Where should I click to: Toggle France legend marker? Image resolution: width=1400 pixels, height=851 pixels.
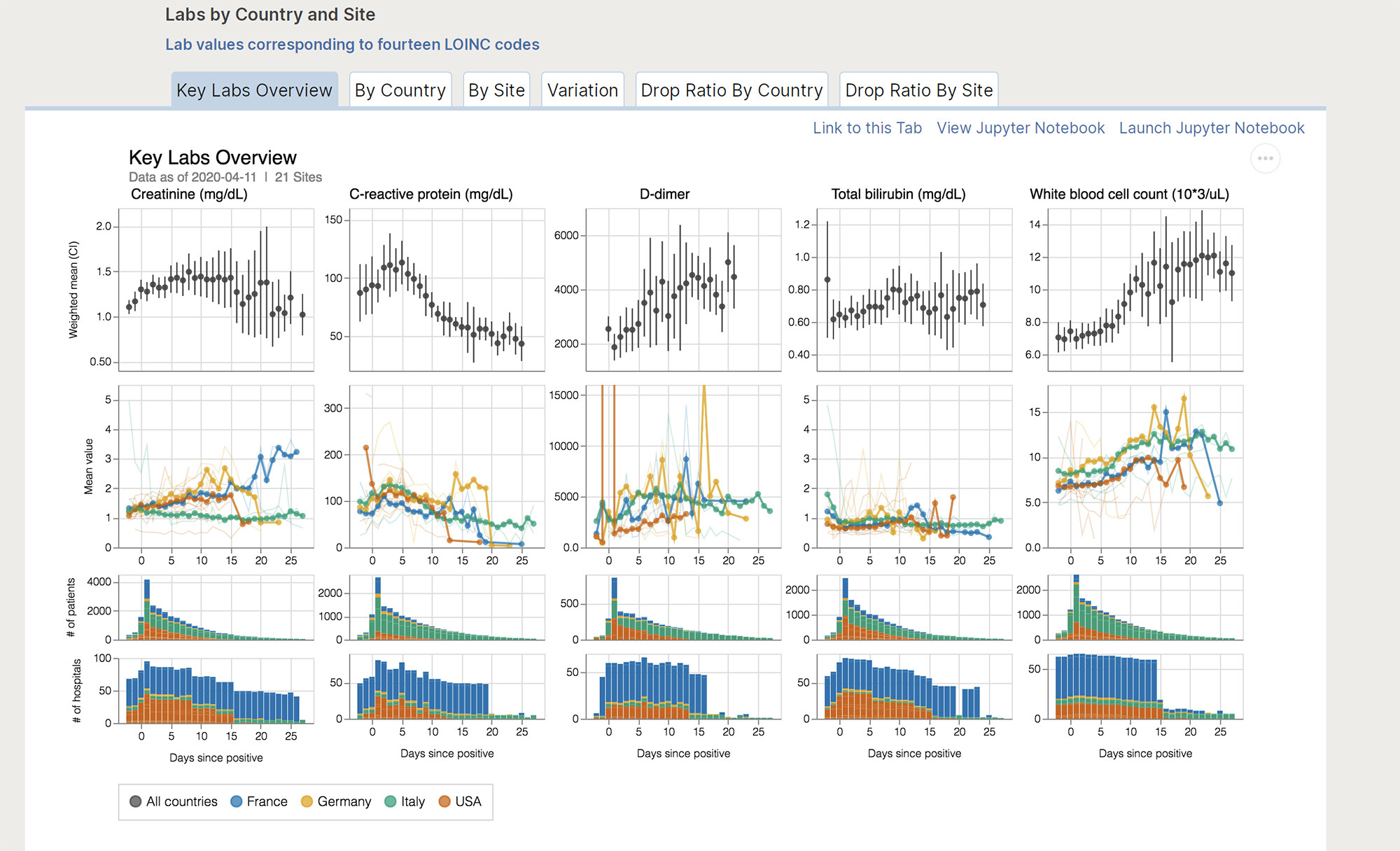point(237,801)
